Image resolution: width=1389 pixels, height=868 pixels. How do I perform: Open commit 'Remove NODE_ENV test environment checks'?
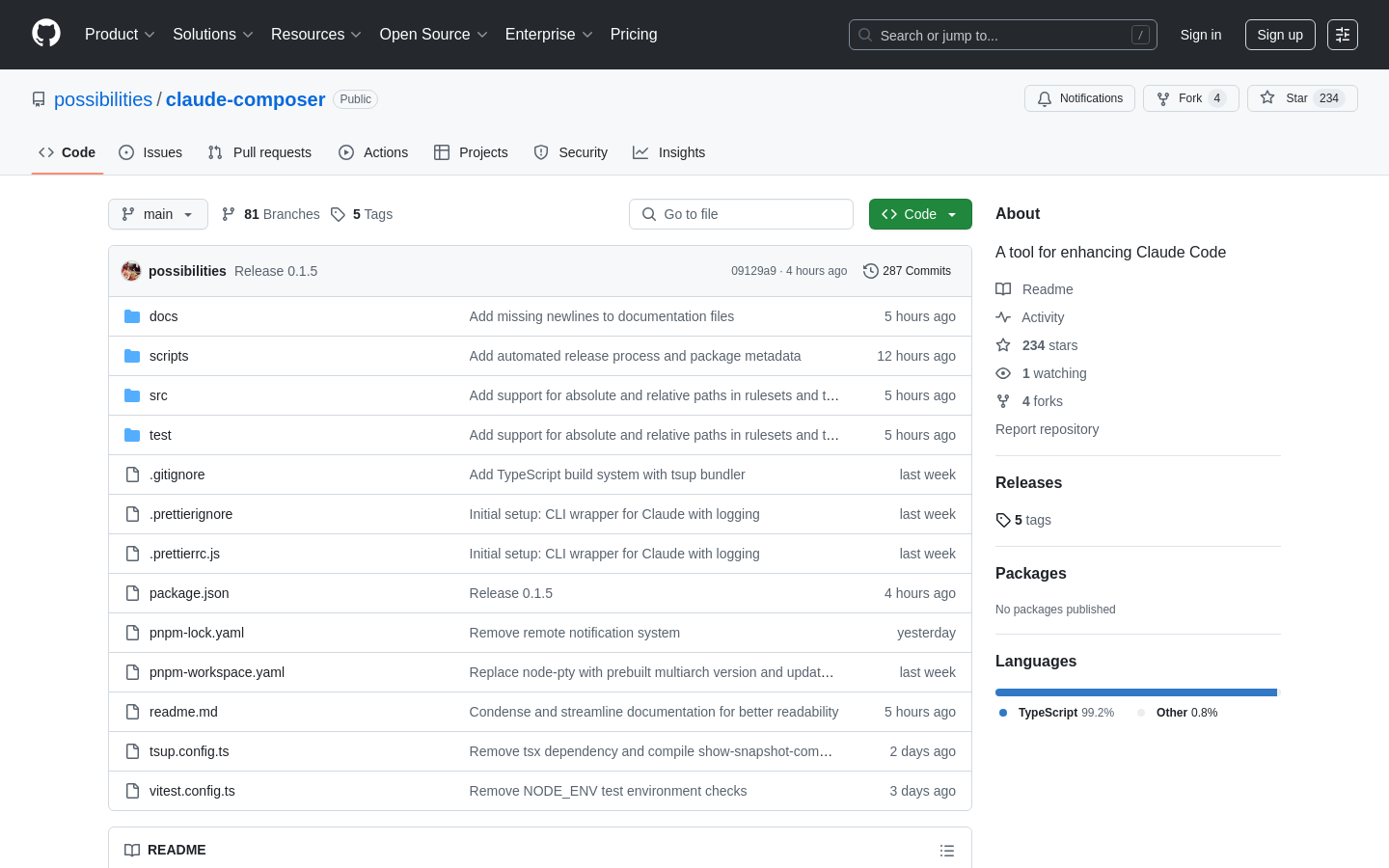click(x=608, y=791)
